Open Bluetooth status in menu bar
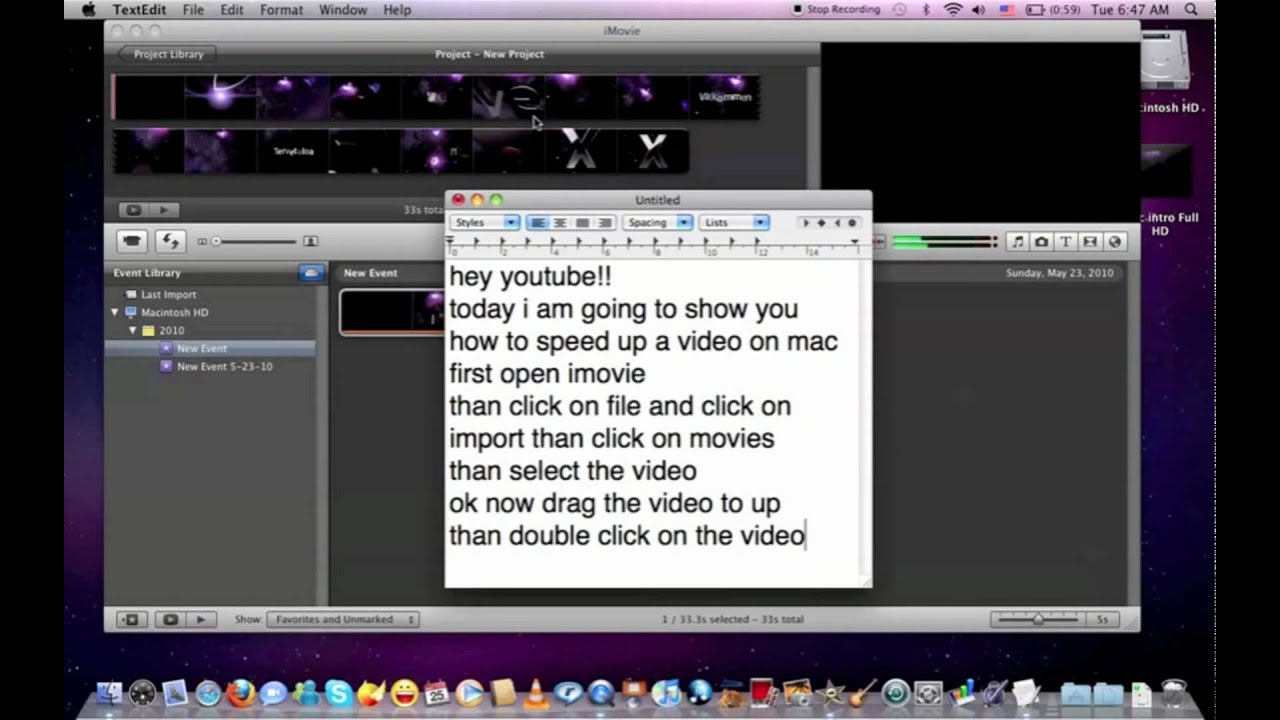1280x720 pixels. (x=925, y=9)
